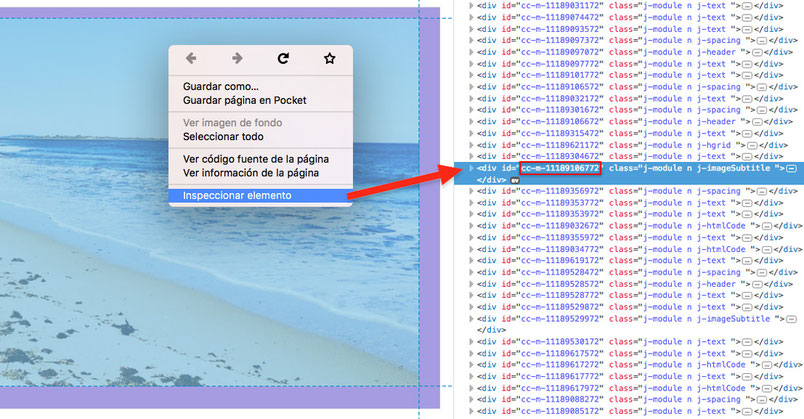Expand div cc-m-11189528472 spacing node triangle

(x=471, y=272)
